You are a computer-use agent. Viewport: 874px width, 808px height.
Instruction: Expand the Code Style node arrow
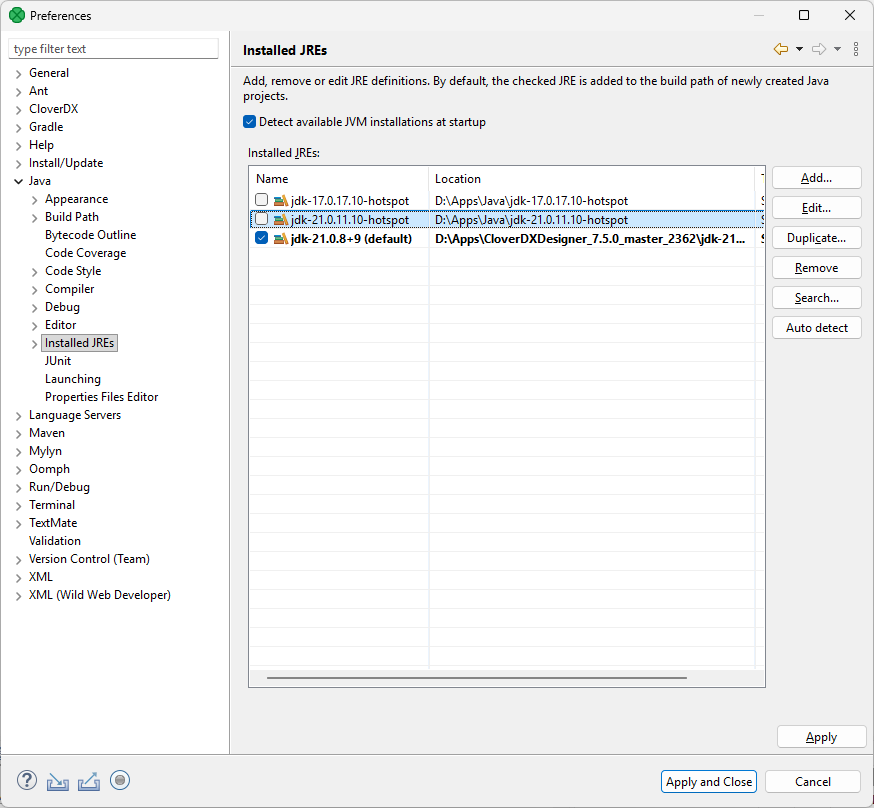coord(35,272)
